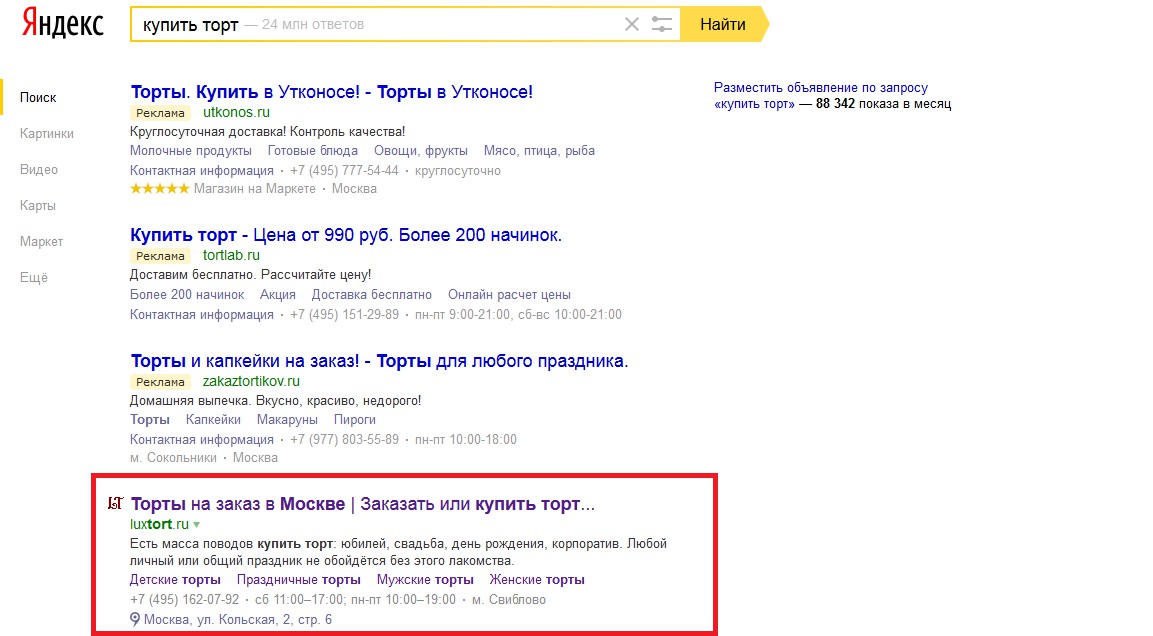This screenshot has height=636, width=1153.
Task: Click 88 342 показа в месяц text
Action: [883, 104]
